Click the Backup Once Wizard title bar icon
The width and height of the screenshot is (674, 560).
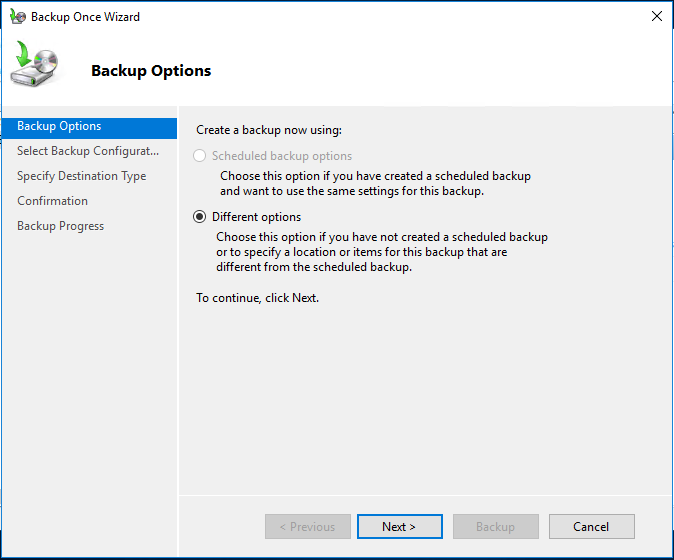pos(18,17)
